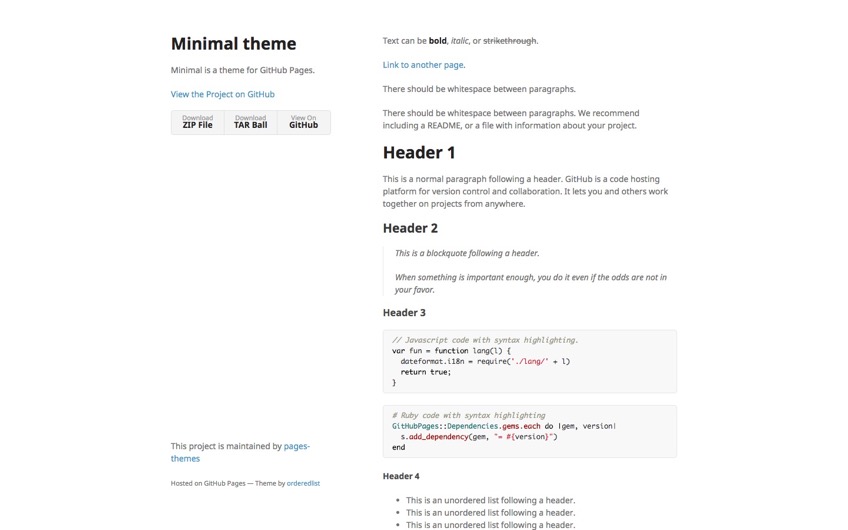Open the View the Project on GitHub link

(222, 94)
